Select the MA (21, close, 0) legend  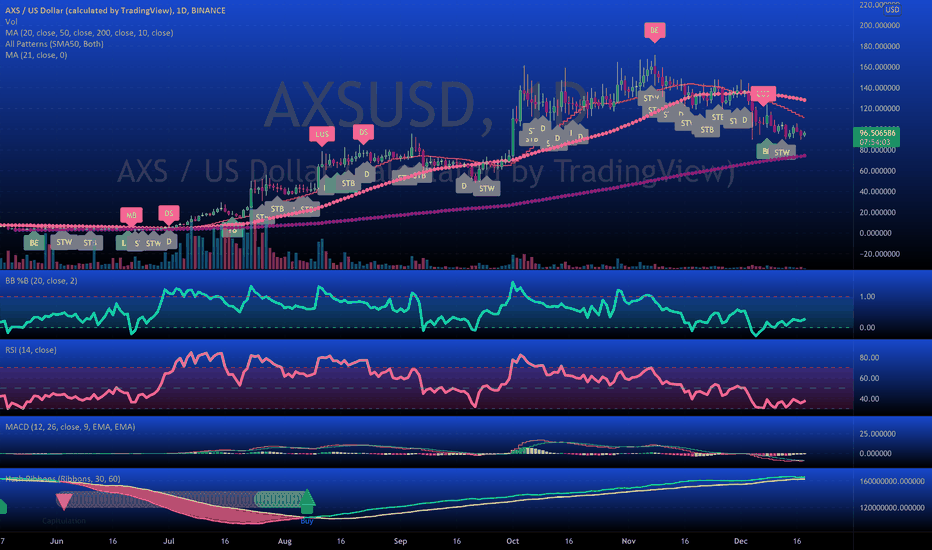tap(36, 55)
